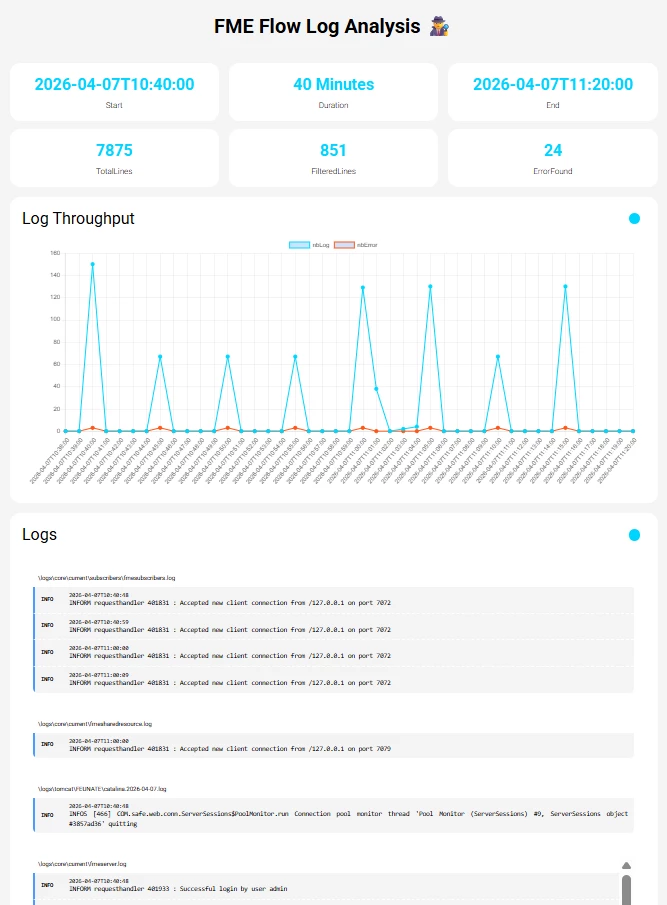Select the Start card value 2026-04-07T10:40:00

point(114,84)
